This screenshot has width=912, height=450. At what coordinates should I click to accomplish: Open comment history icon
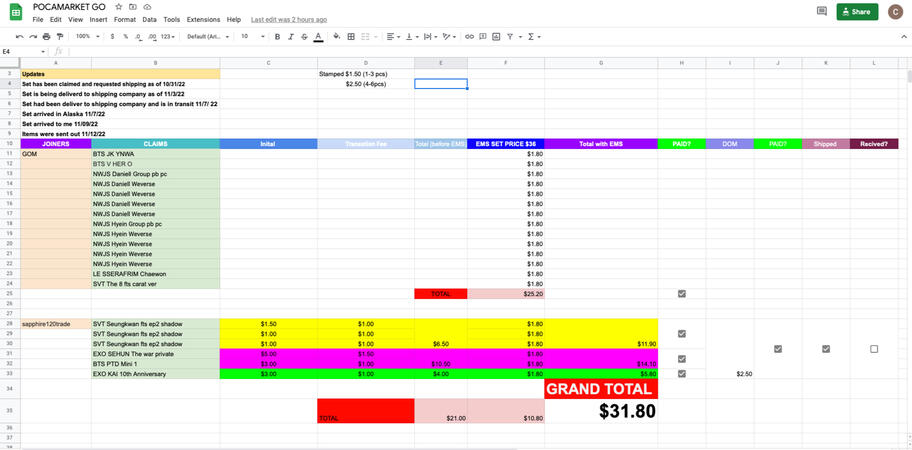pos(822,12)
